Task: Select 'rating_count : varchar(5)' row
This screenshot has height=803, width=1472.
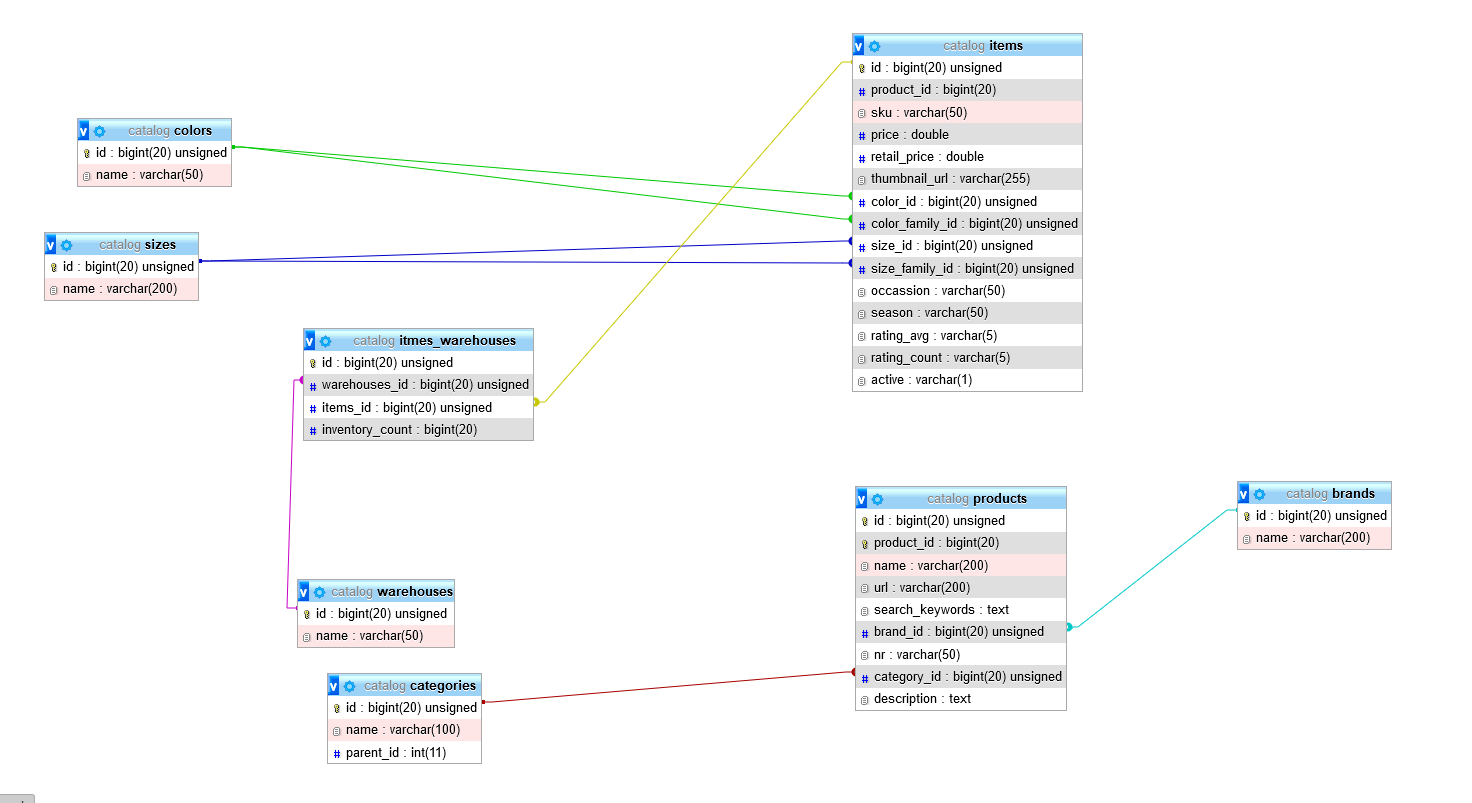Action: [x=967, y=358]
